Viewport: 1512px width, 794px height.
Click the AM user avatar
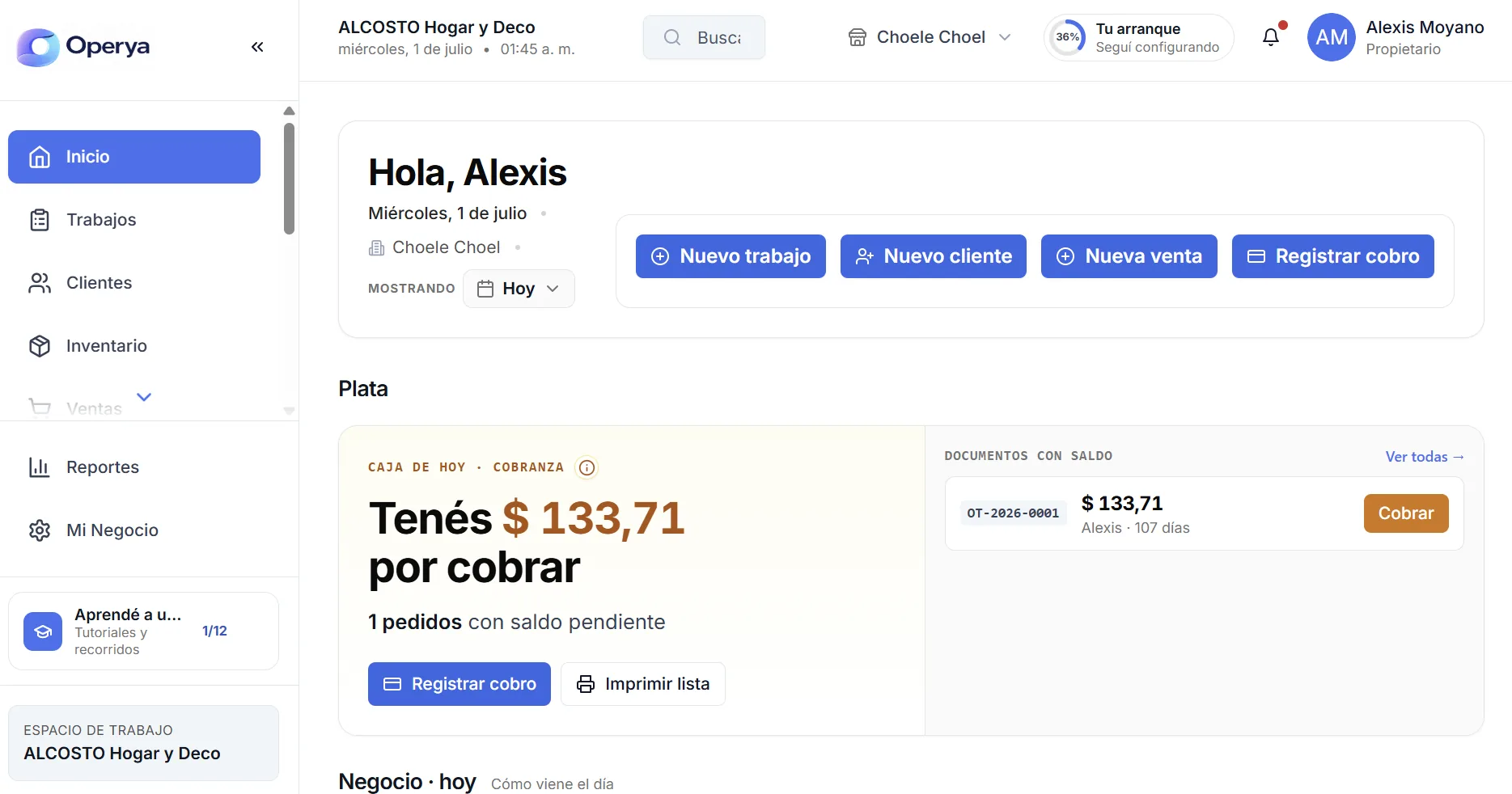tap(1332, 37)
